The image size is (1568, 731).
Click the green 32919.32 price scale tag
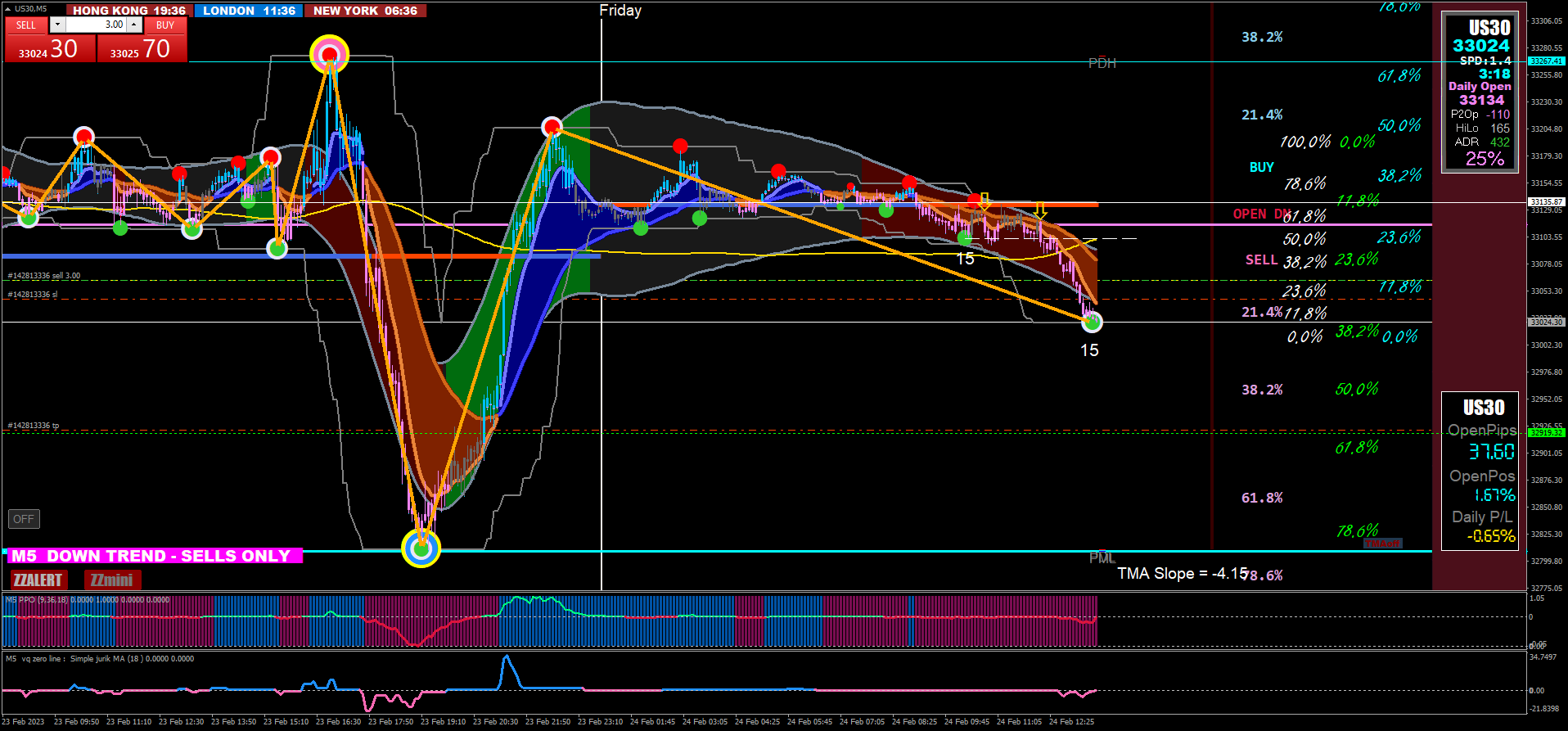(x=1546, y=432)
